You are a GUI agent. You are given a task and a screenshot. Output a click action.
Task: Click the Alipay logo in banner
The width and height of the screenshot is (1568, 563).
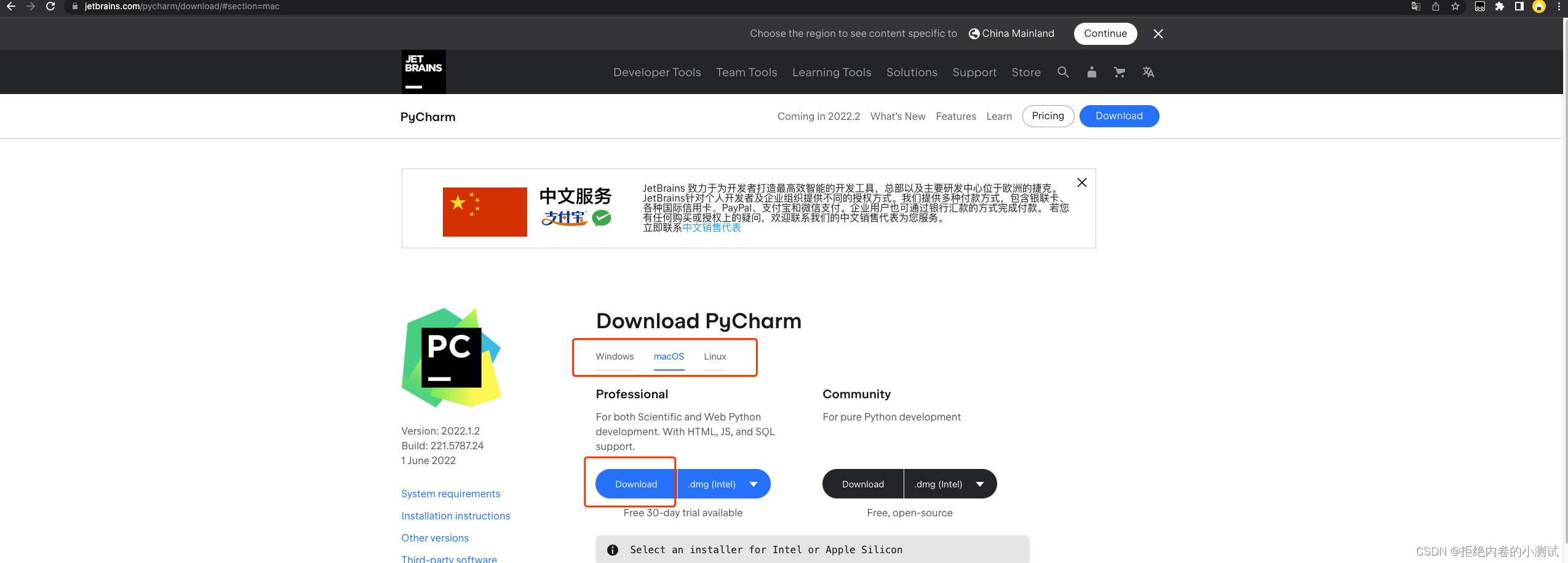tap(564, 218)
